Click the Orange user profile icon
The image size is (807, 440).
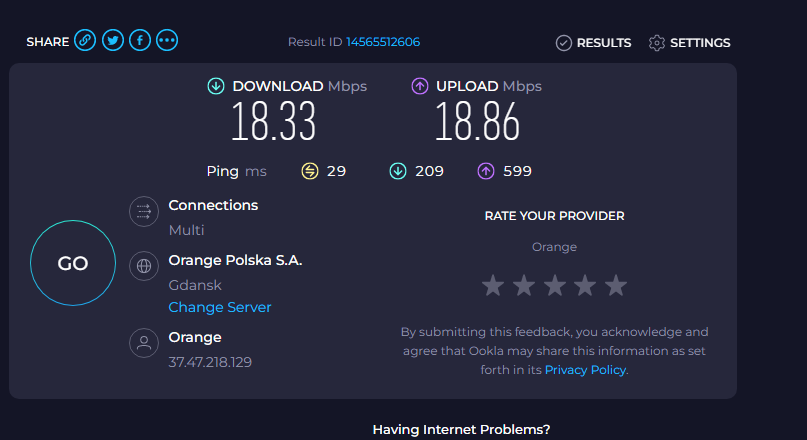point(144,343)
